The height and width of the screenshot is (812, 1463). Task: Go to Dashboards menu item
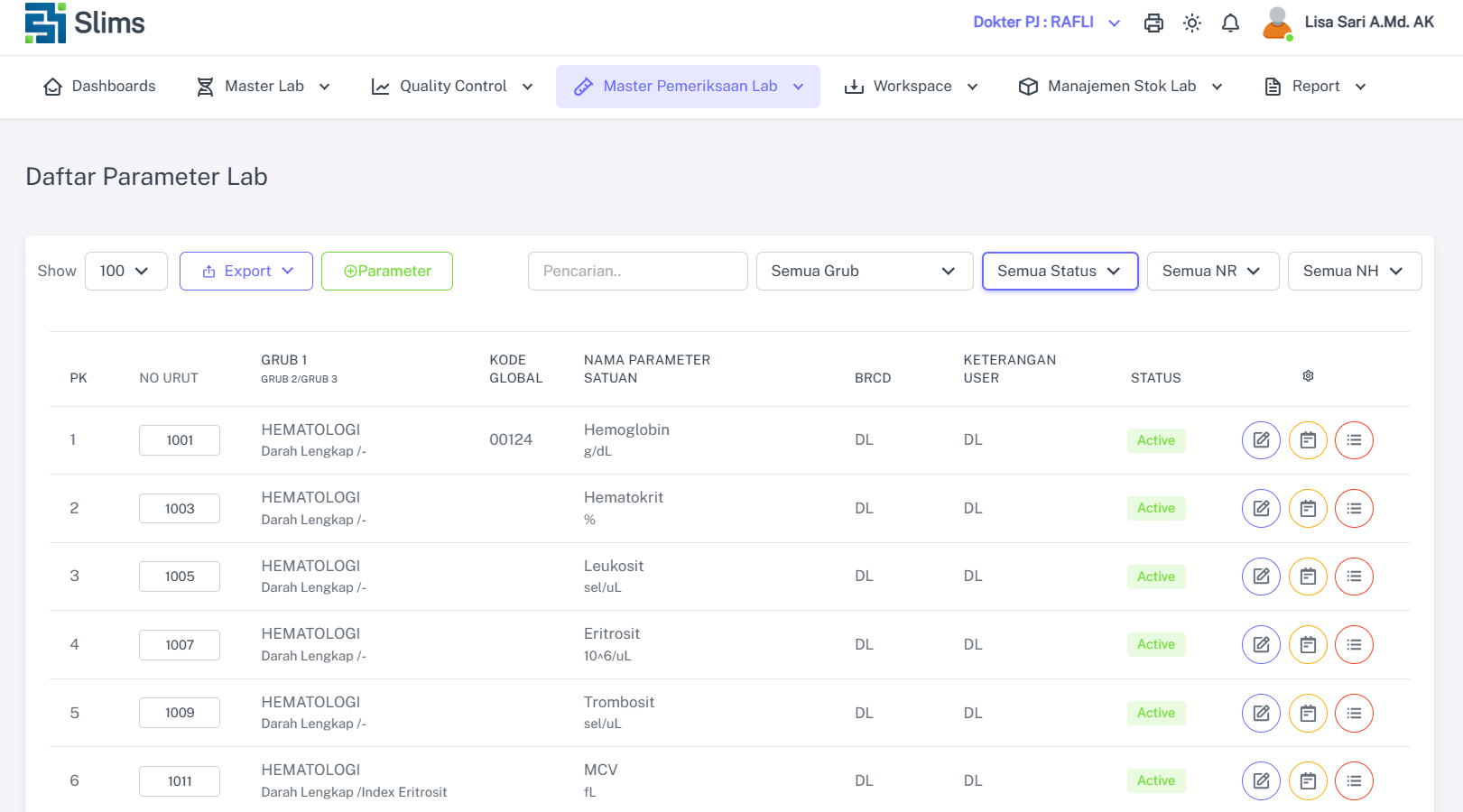click(100, 87)
